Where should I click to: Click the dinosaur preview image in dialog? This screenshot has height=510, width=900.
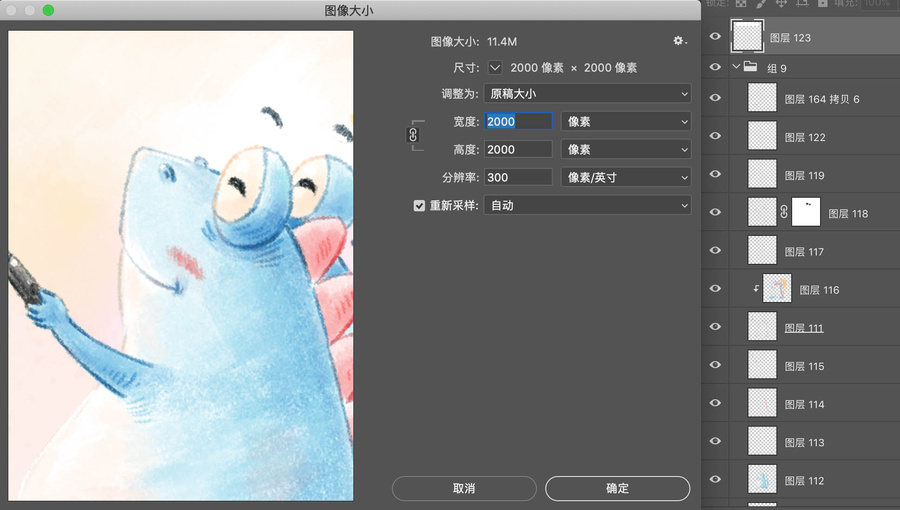tap(181, 266)
